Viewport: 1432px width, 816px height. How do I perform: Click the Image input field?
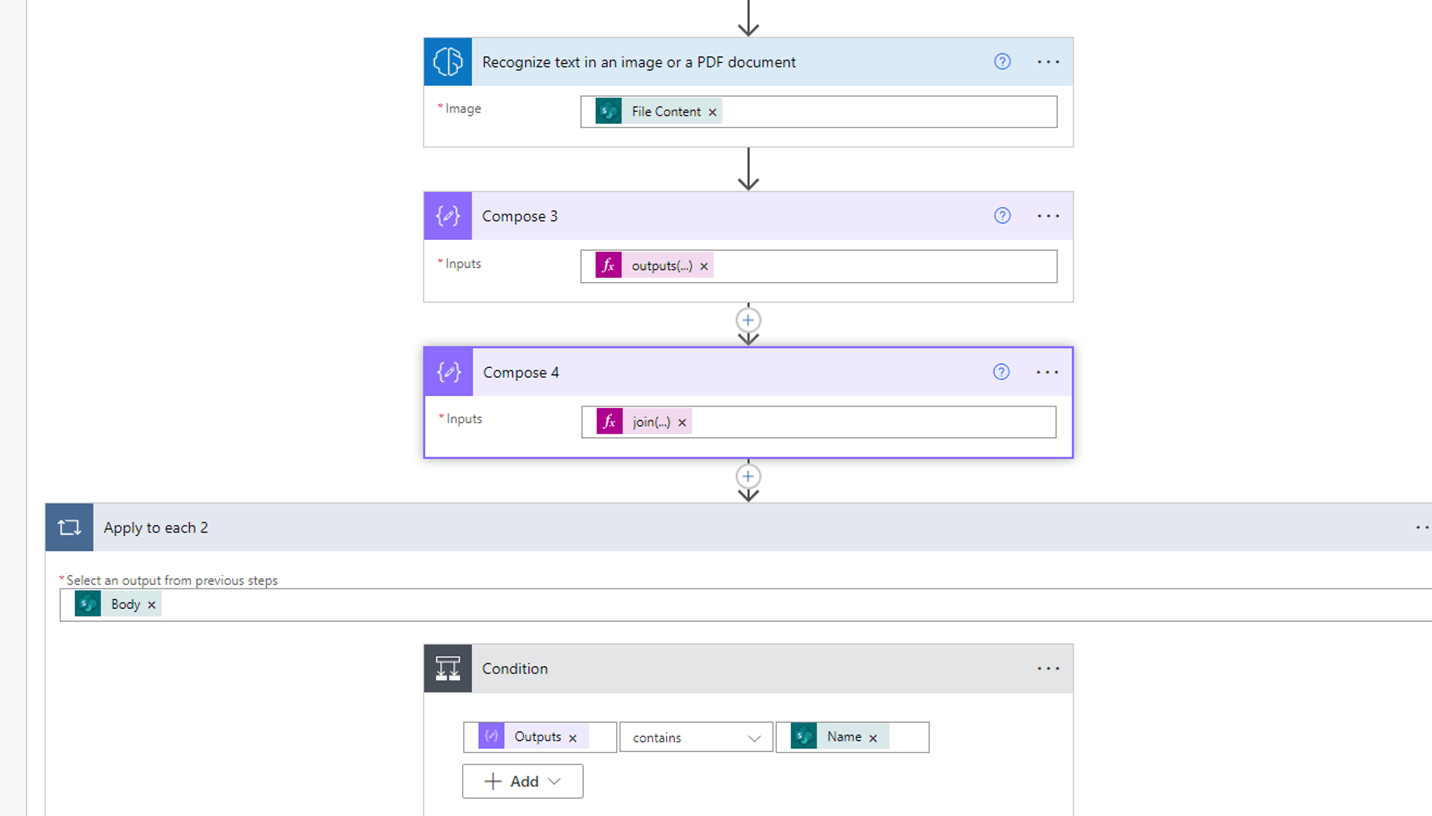tap(818, 112)
